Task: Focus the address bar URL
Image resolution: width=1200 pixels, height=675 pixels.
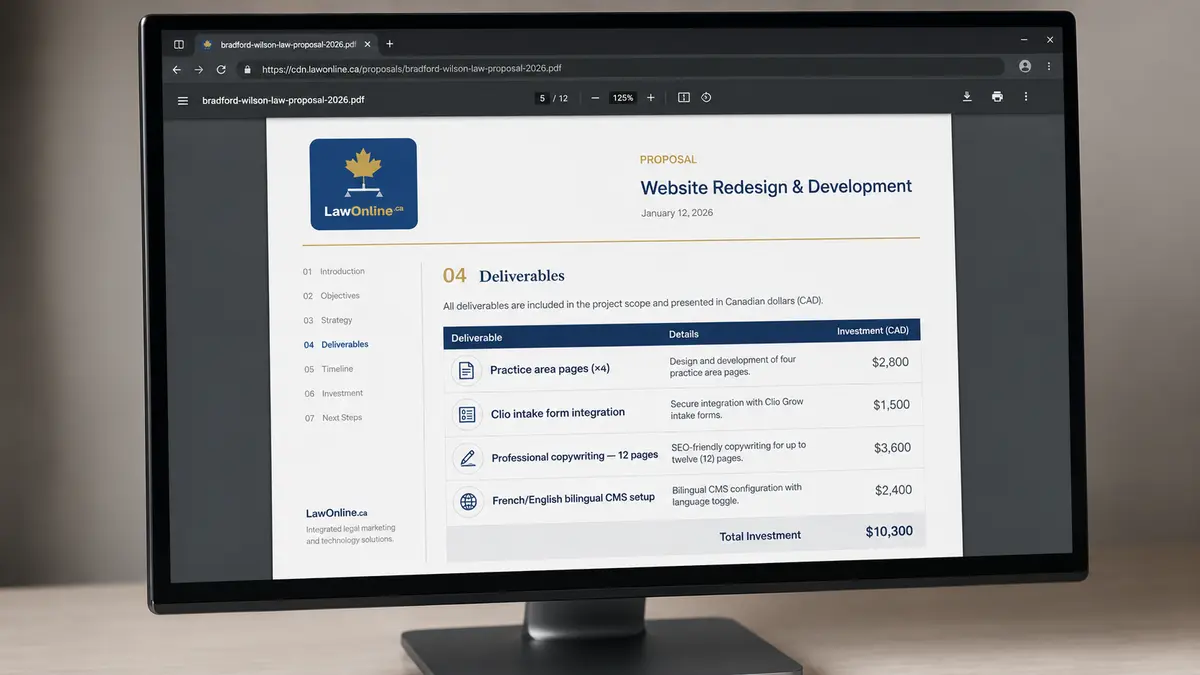Action: (411, 69)
